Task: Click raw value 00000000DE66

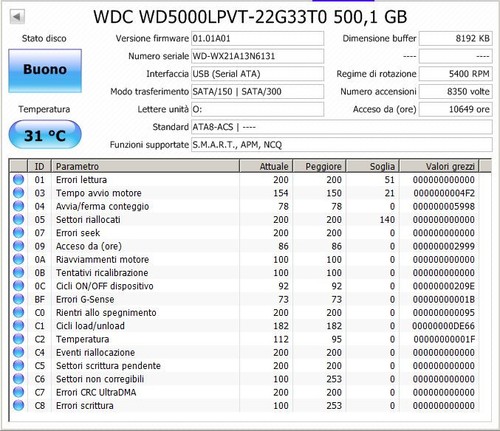Action: (443, 326)
